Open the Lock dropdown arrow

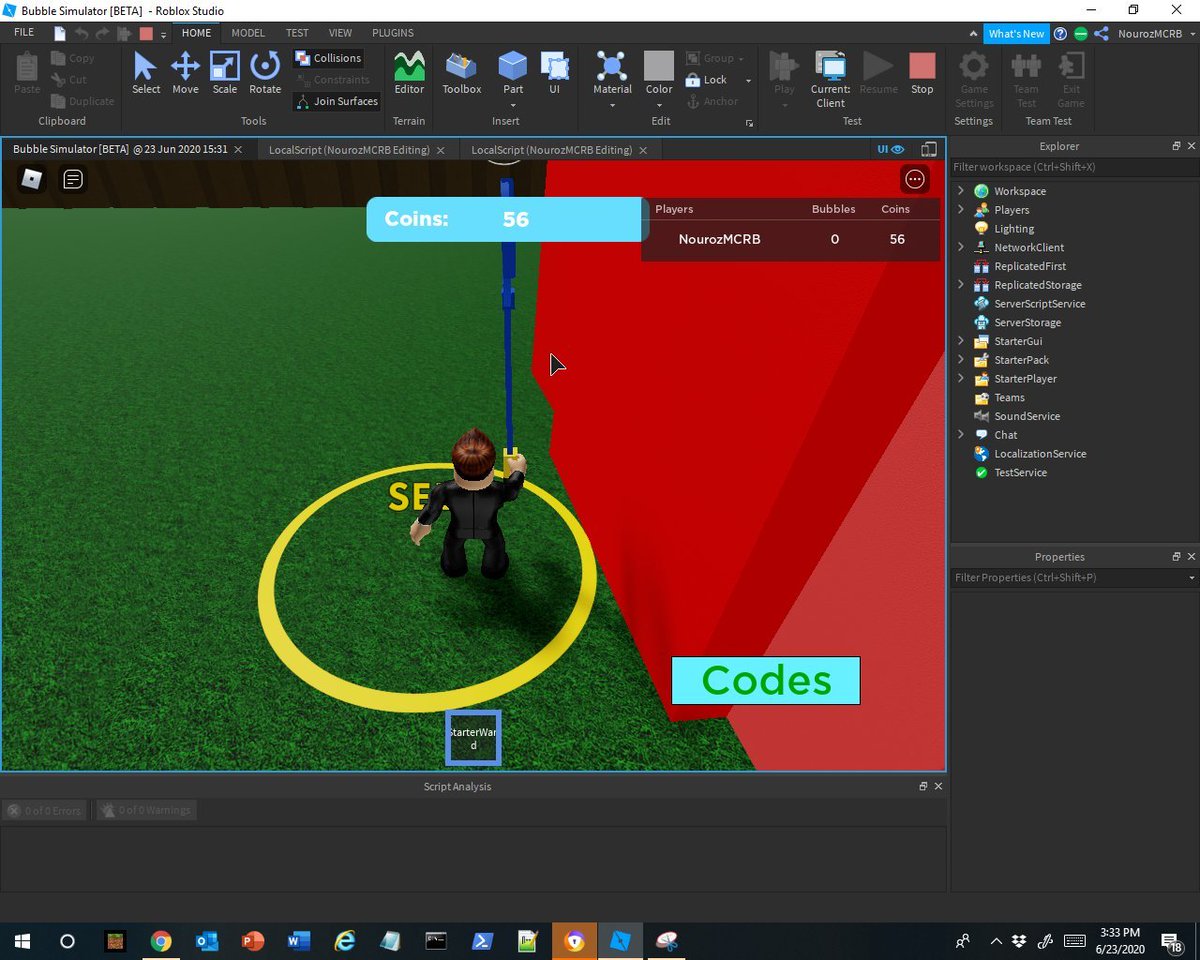(x=747, y=80)
